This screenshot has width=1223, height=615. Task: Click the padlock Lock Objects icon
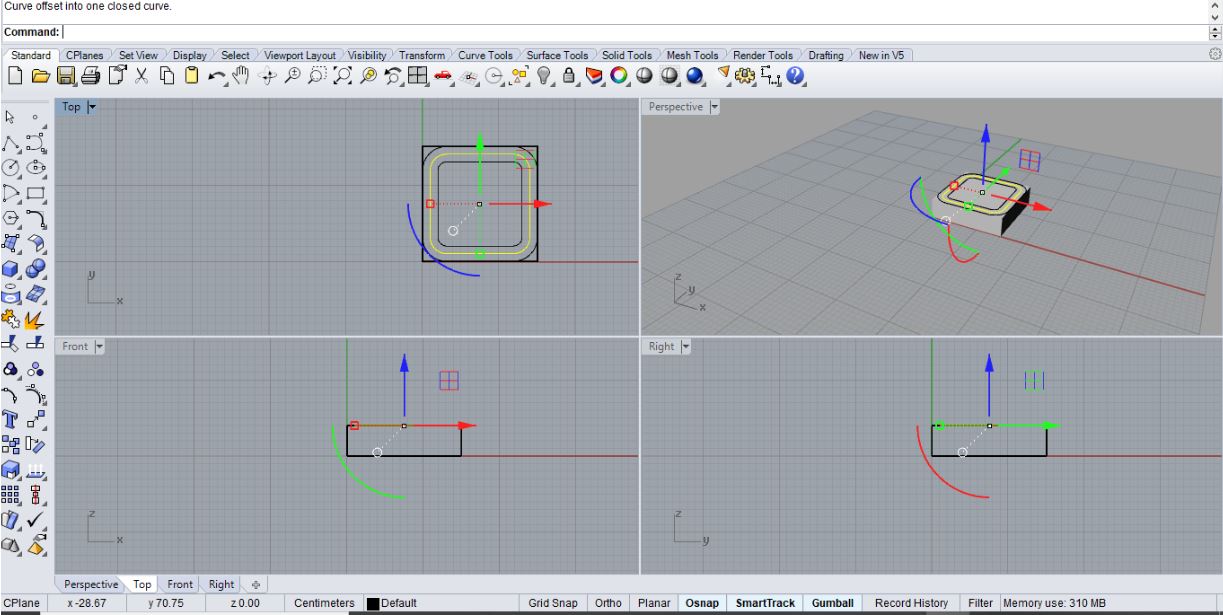pyautogui.click(x=569, y=75)
